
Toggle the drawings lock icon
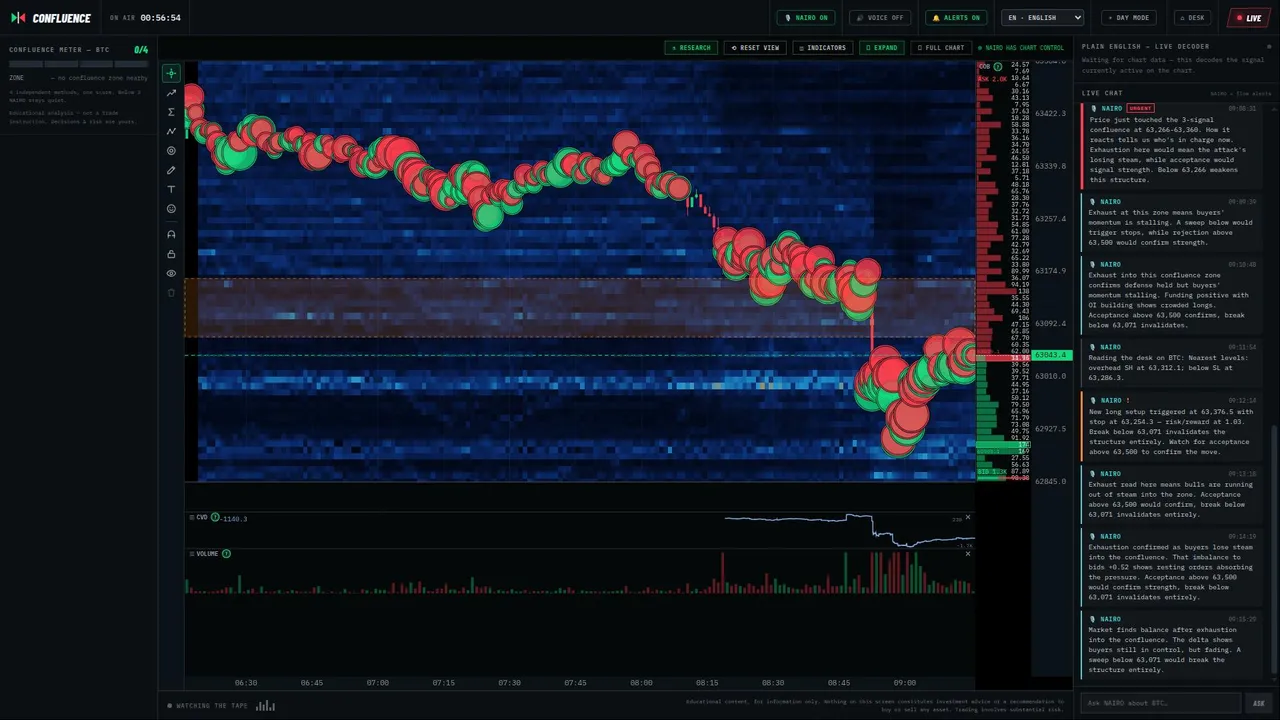[x=171, y=254]
